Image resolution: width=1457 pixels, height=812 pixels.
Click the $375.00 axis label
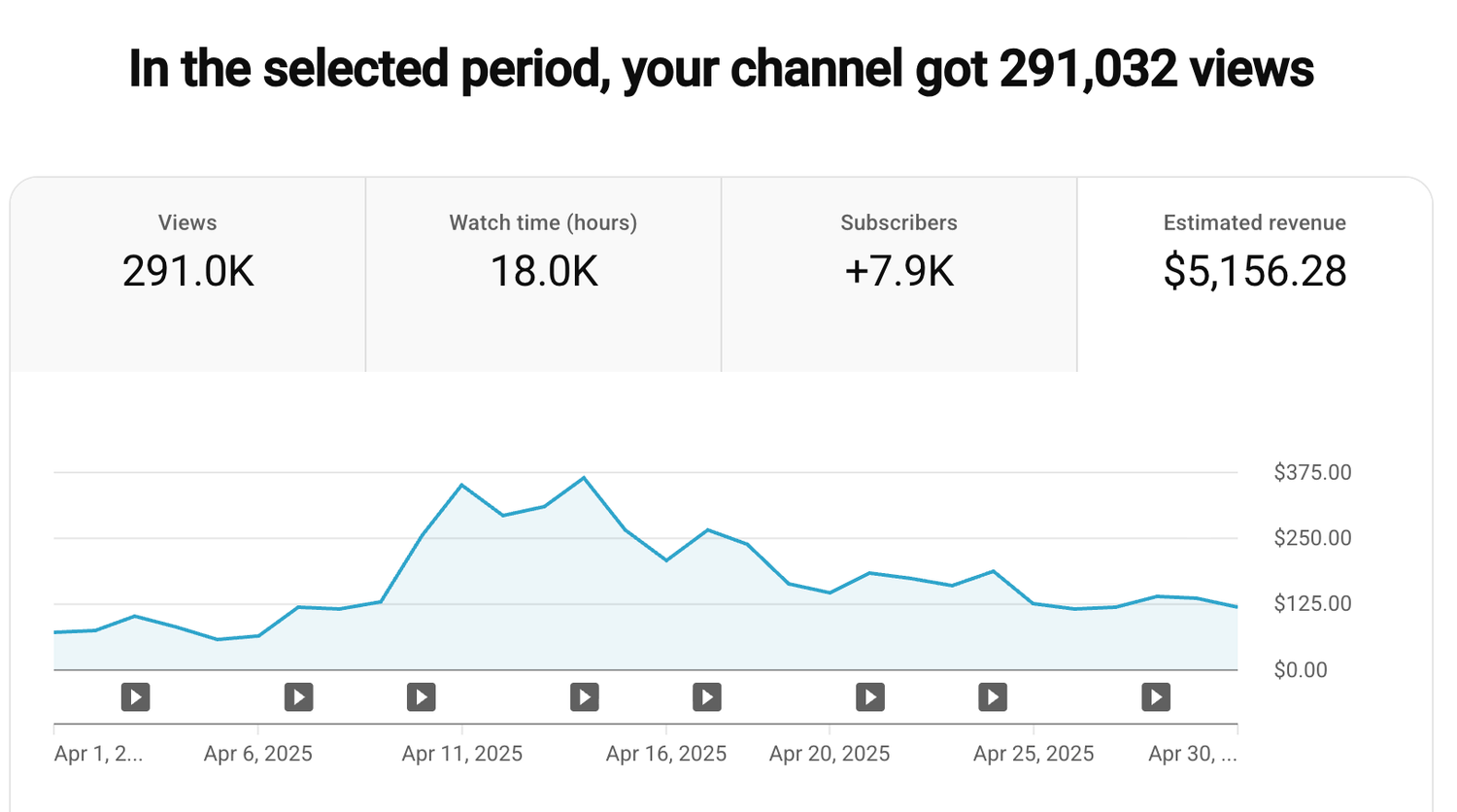pyautogui.click(x=1312, y=472)
